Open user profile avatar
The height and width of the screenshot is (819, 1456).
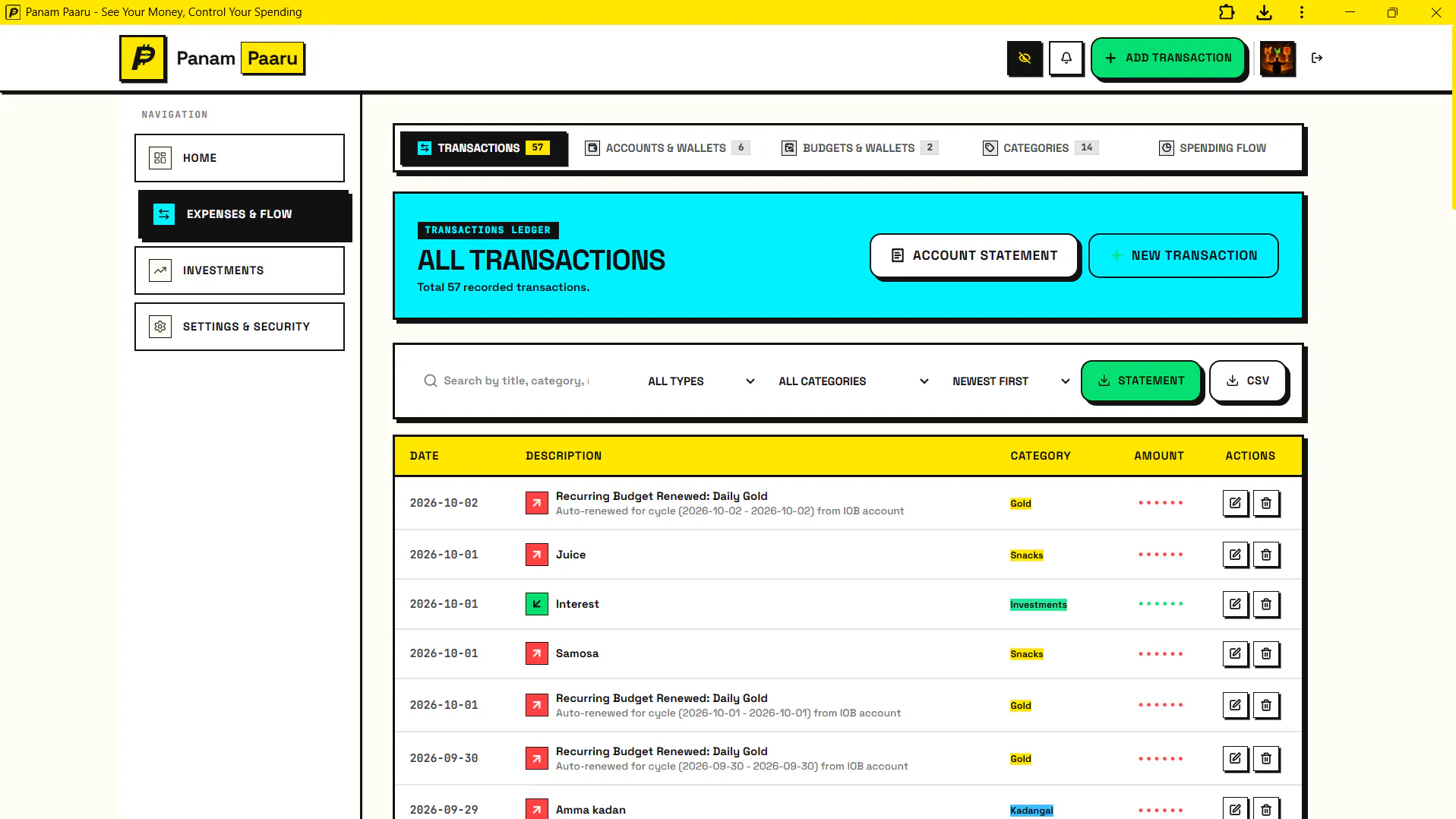point(1278,58)
